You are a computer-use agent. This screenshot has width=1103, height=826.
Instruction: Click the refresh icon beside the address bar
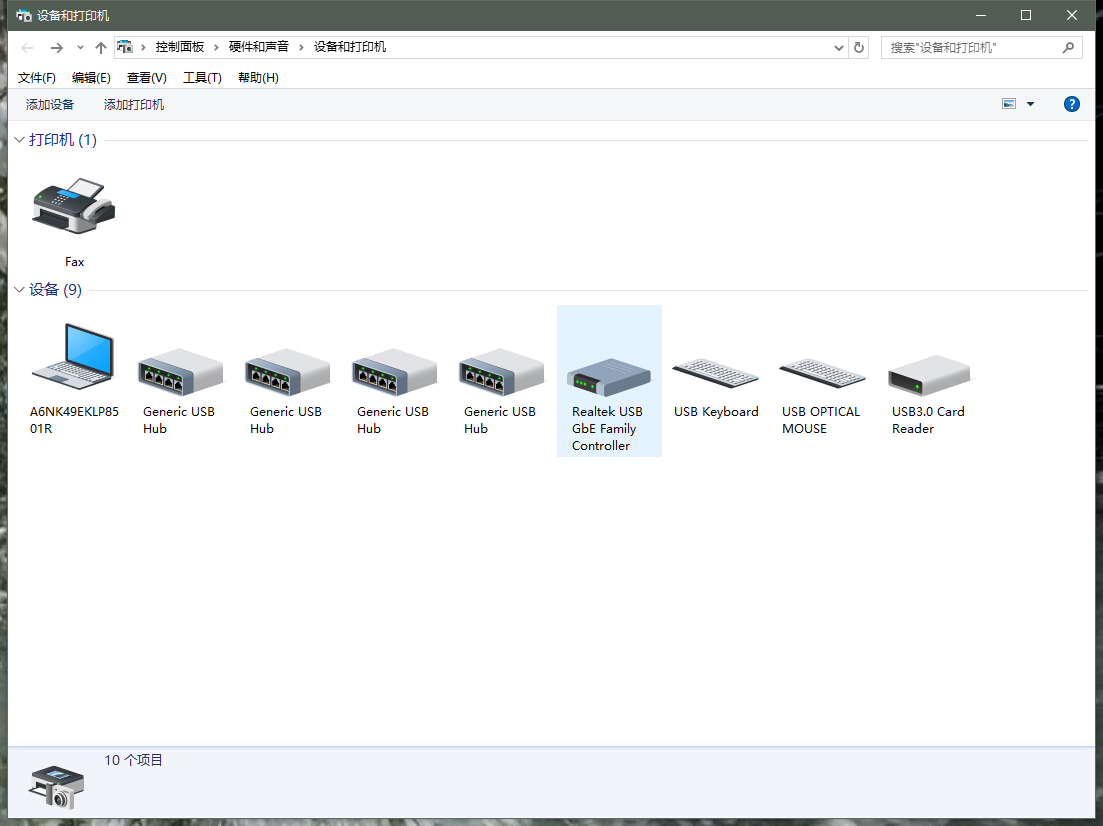click(858, 46)
